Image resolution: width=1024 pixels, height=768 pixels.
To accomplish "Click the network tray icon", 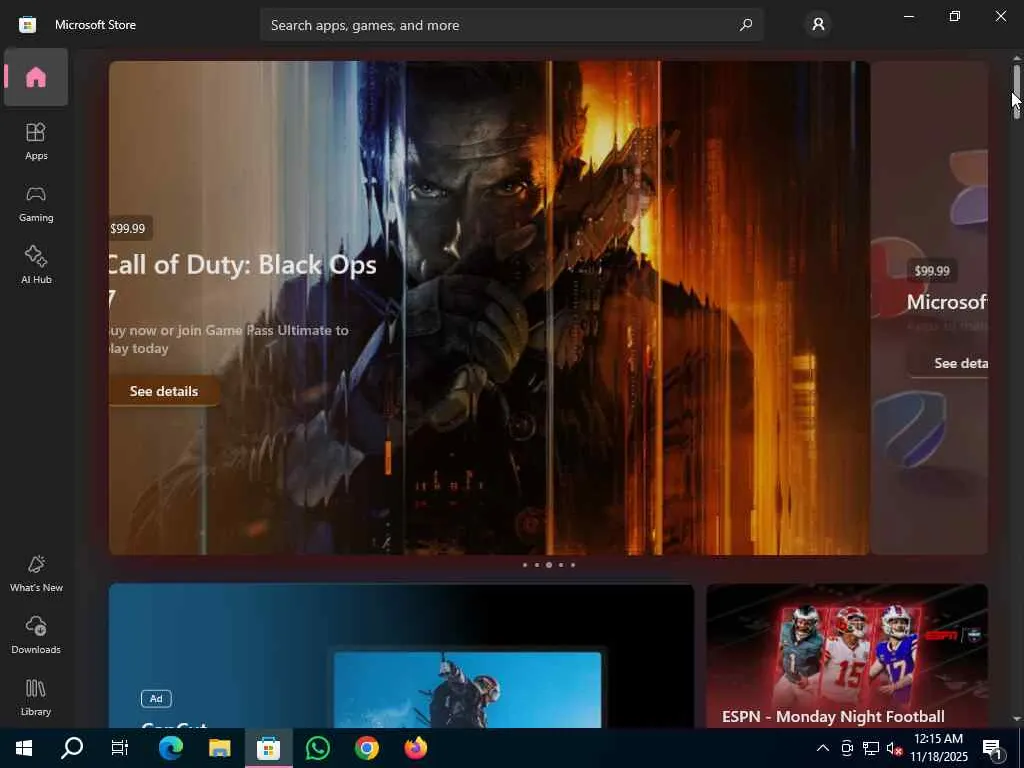I will pyautogui.click(x=871, y=748).
